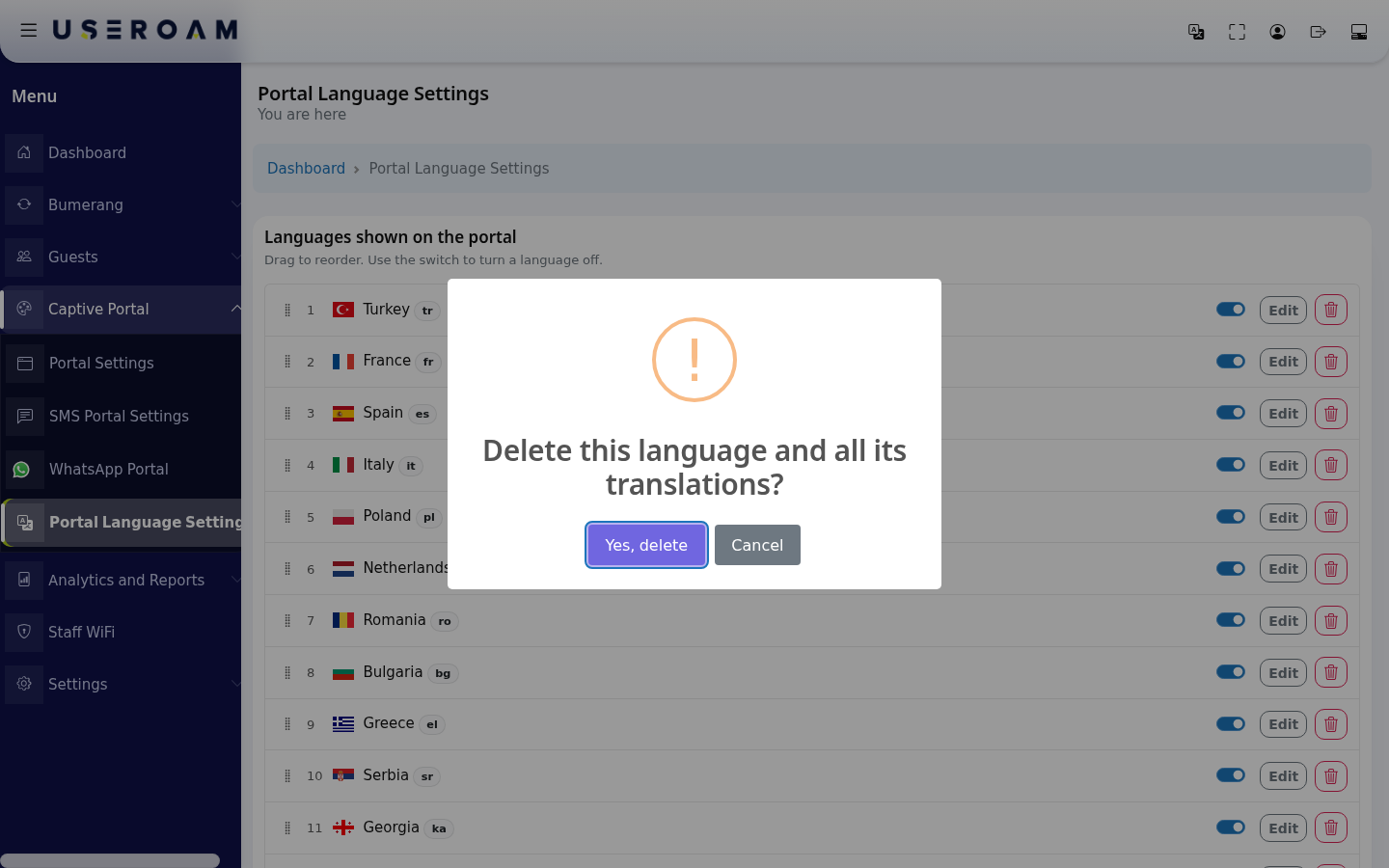Open Dashboard from sidebar
Viewport: 1389px width, 868px height.
121,152
